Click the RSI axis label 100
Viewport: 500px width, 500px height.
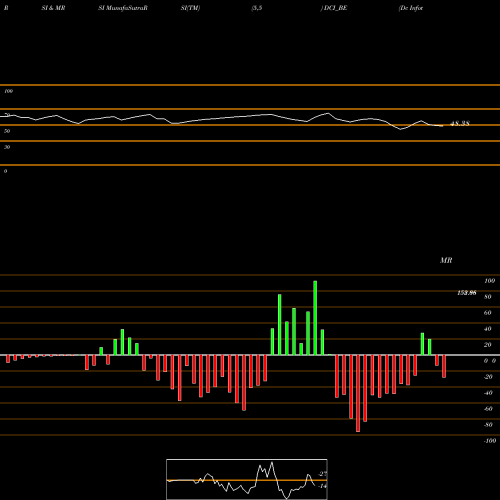point(8,91)
